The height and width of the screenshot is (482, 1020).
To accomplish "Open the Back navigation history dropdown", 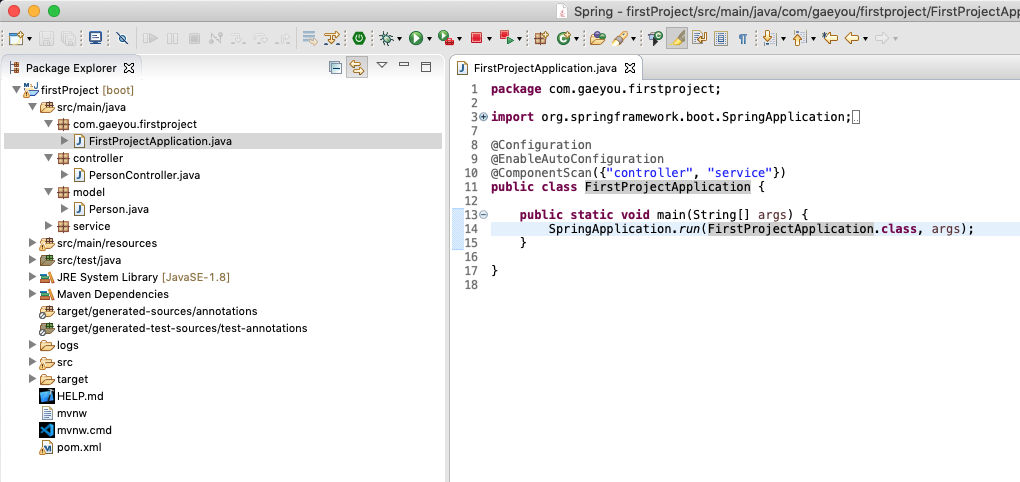I will 865,40.
